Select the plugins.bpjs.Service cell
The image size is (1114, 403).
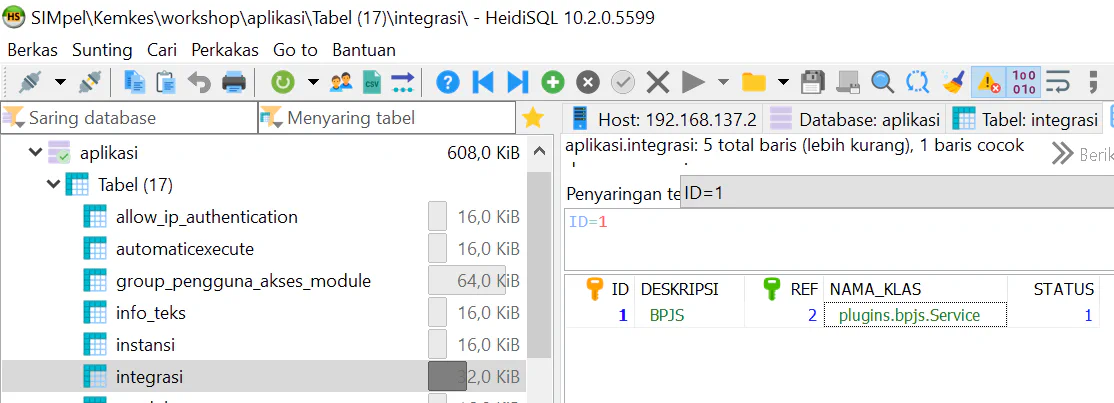pos(915,316)
